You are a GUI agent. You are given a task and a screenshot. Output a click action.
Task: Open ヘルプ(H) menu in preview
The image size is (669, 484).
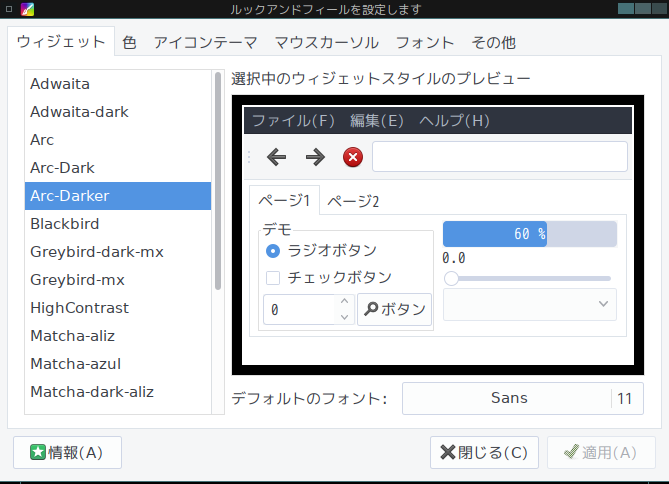[x=454, y=121]
